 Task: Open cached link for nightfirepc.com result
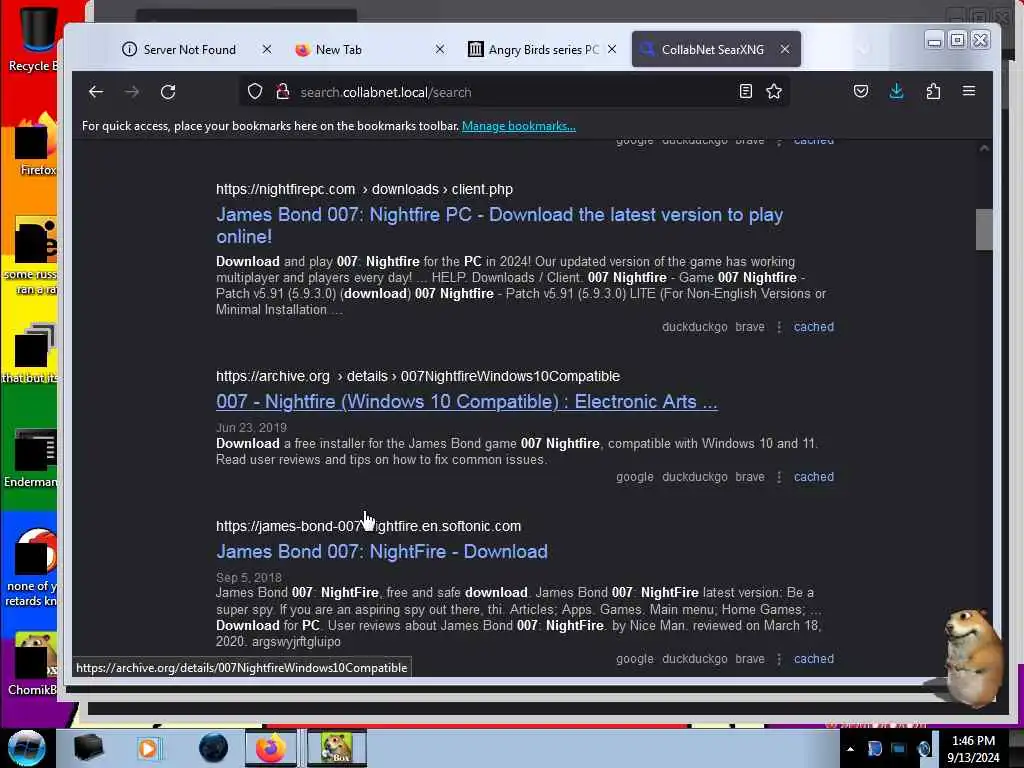coord(814,327)
